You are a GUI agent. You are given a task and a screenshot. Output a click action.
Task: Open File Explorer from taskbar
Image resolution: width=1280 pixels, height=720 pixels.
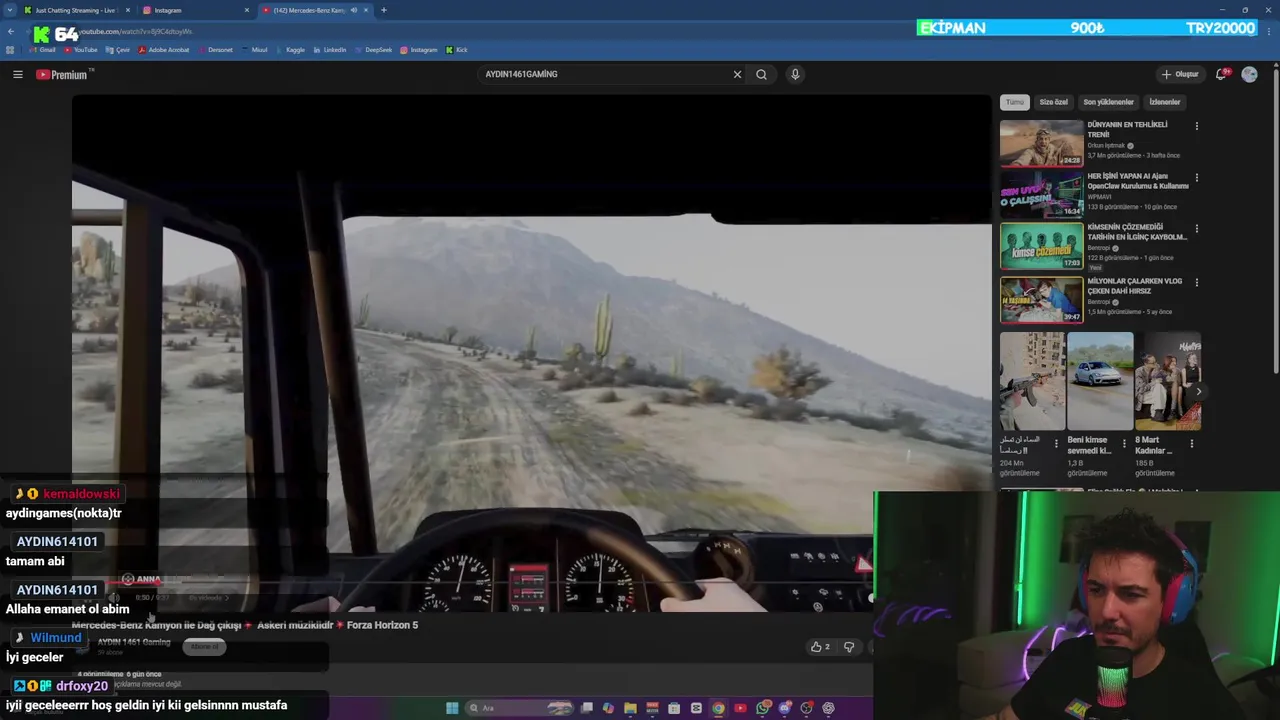[630, 708]
